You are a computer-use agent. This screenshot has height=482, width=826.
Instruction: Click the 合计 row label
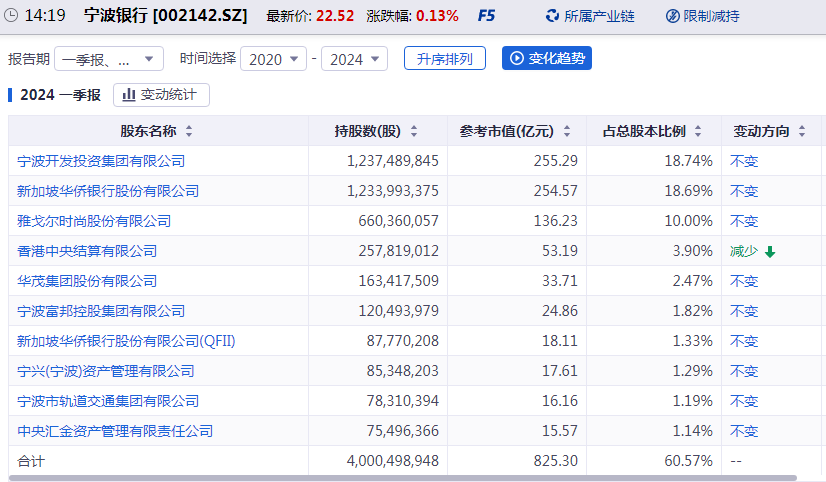click(31, 461)
